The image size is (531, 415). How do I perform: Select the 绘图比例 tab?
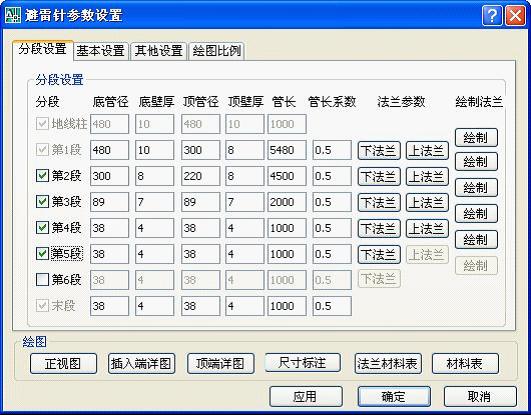217,51
